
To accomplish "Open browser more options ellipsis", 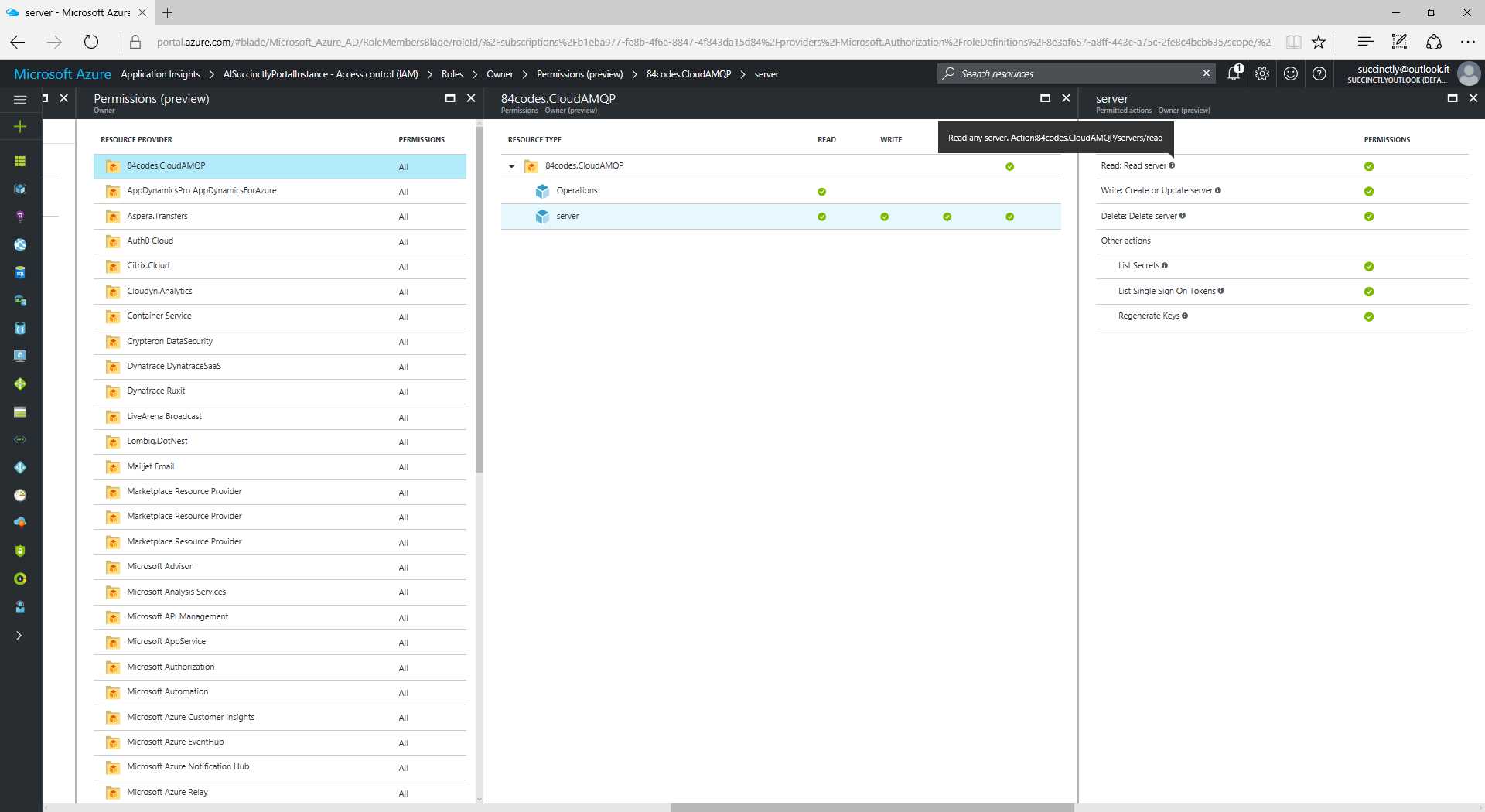I will [x=1467, y=42].
